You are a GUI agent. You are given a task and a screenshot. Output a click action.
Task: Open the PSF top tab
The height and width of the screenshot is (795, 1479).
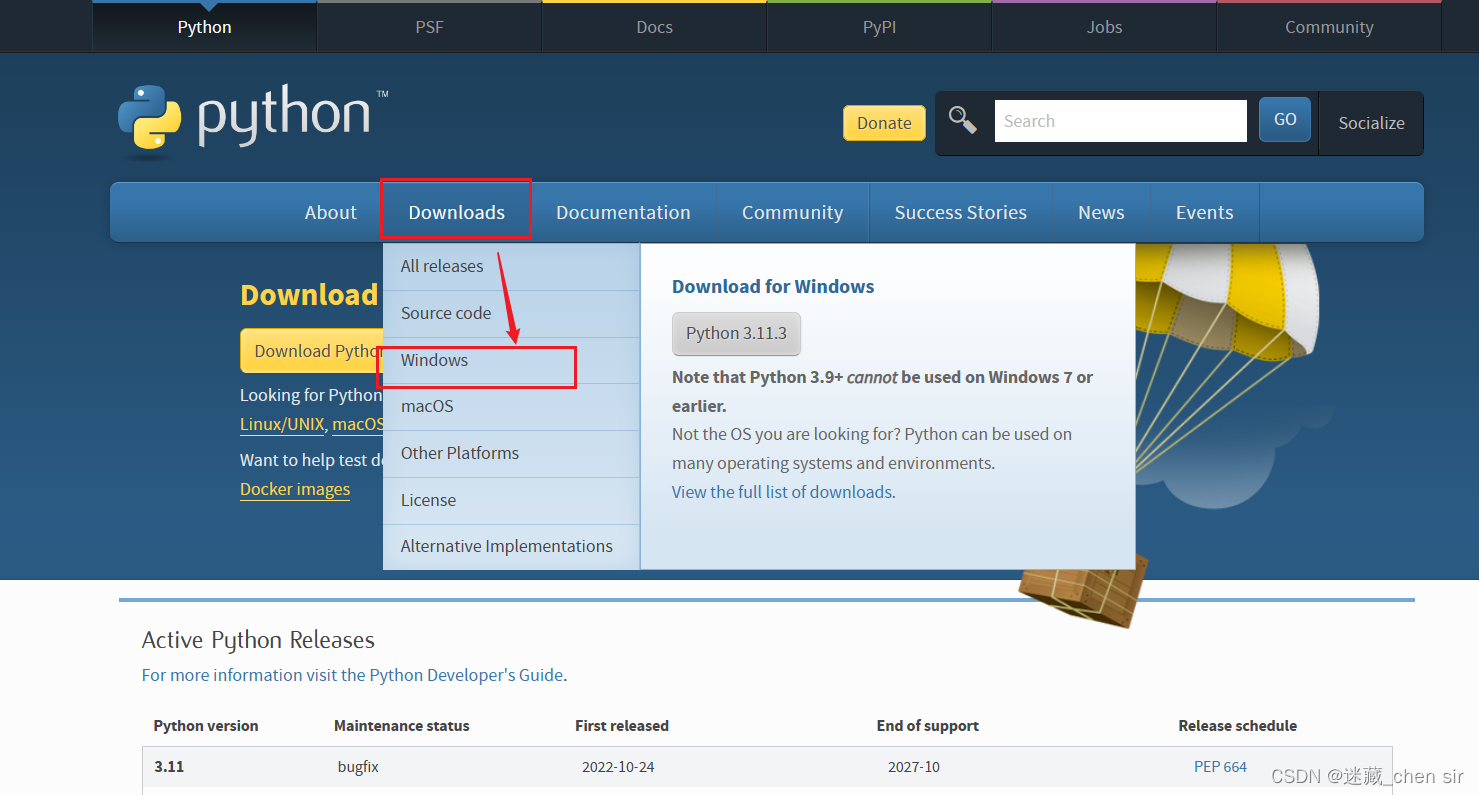(429, 27)
